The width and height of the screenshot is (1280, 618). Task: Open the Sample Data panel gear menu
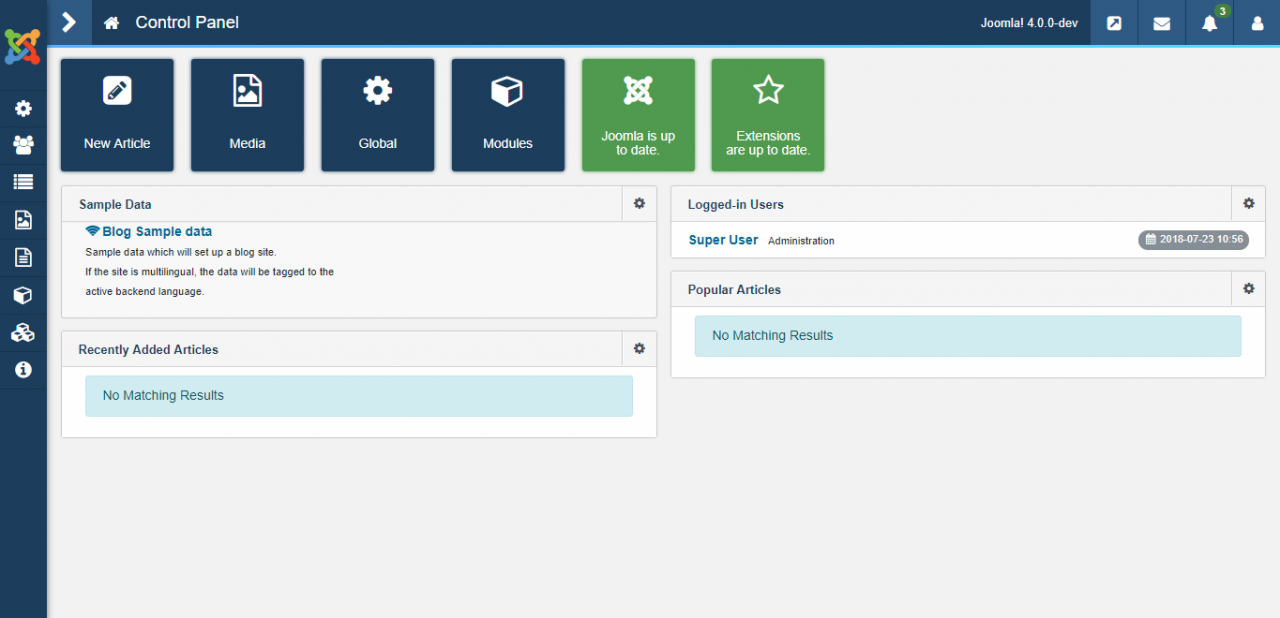[x=638, y=203]
